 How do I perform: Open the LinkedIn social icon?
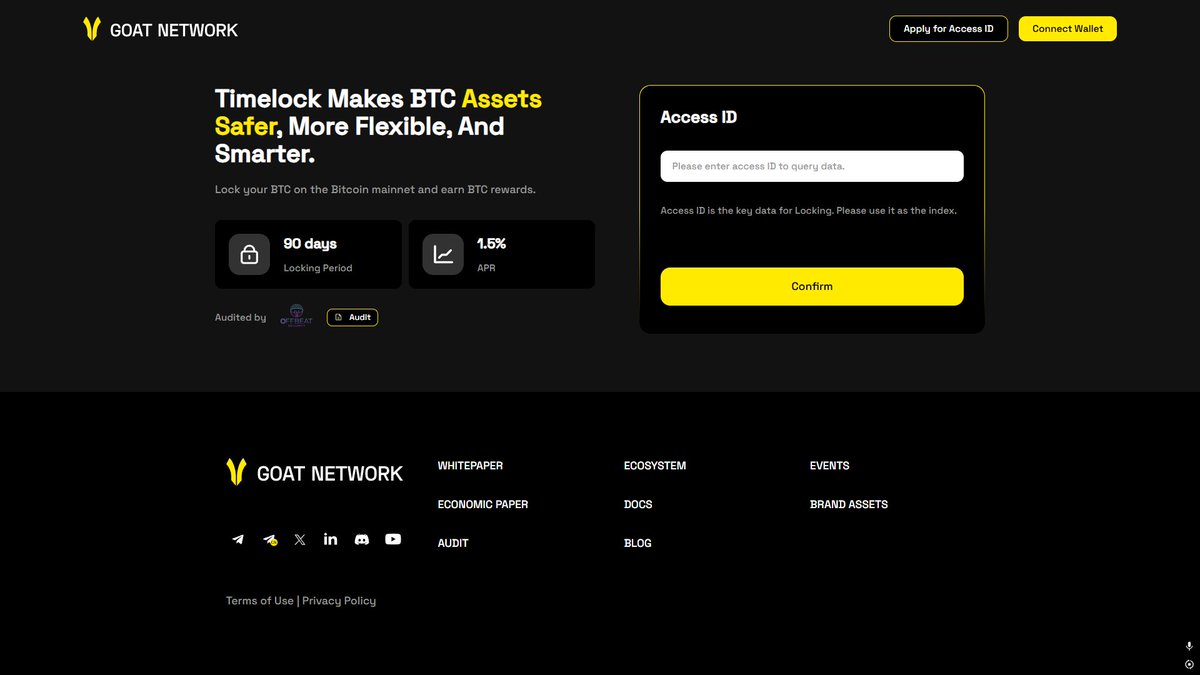331,539
